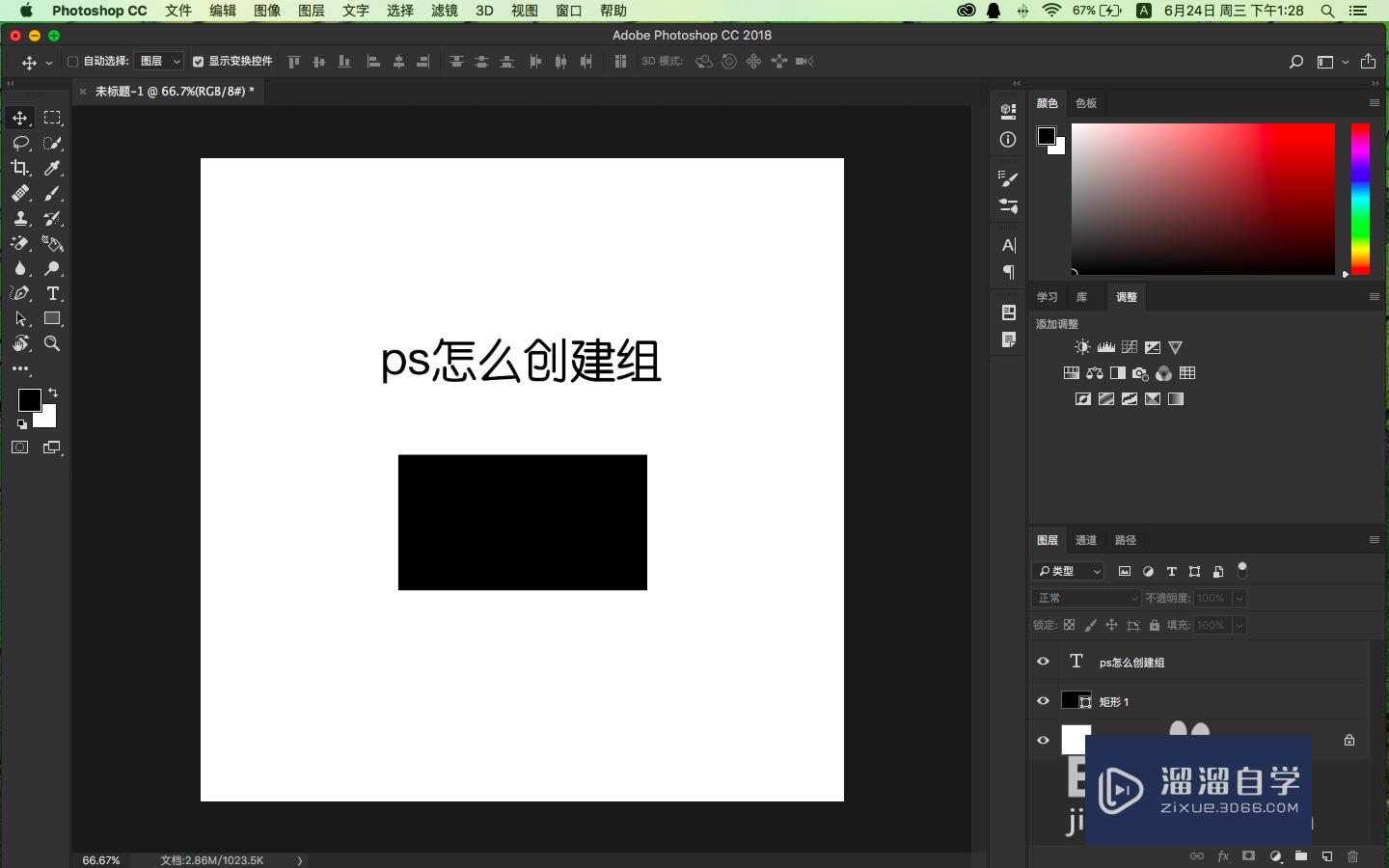Select the Path Selection tool
Viewport: 1389px width, 868px height.
20,318
